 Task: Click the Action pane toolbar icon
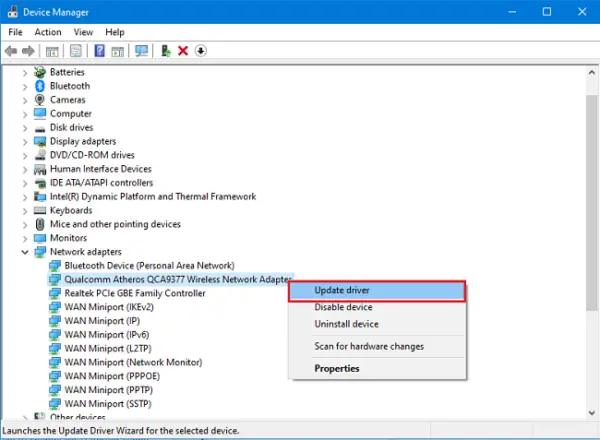tap(118, 51)
